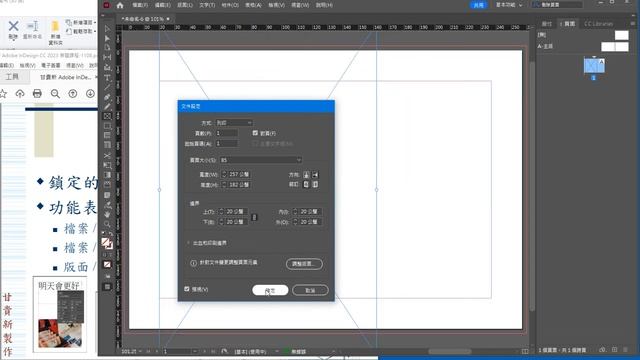Select the Pencil tool
The image size is (640, 360).
click(x=107, y=107)
